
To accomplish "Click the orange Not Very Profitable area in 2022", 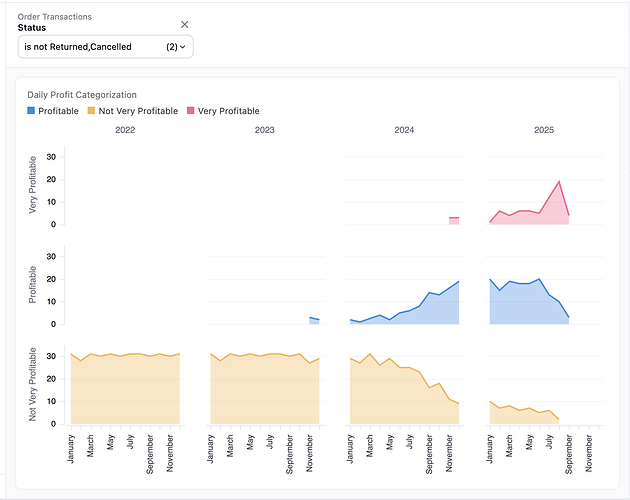I will (125, 390).
